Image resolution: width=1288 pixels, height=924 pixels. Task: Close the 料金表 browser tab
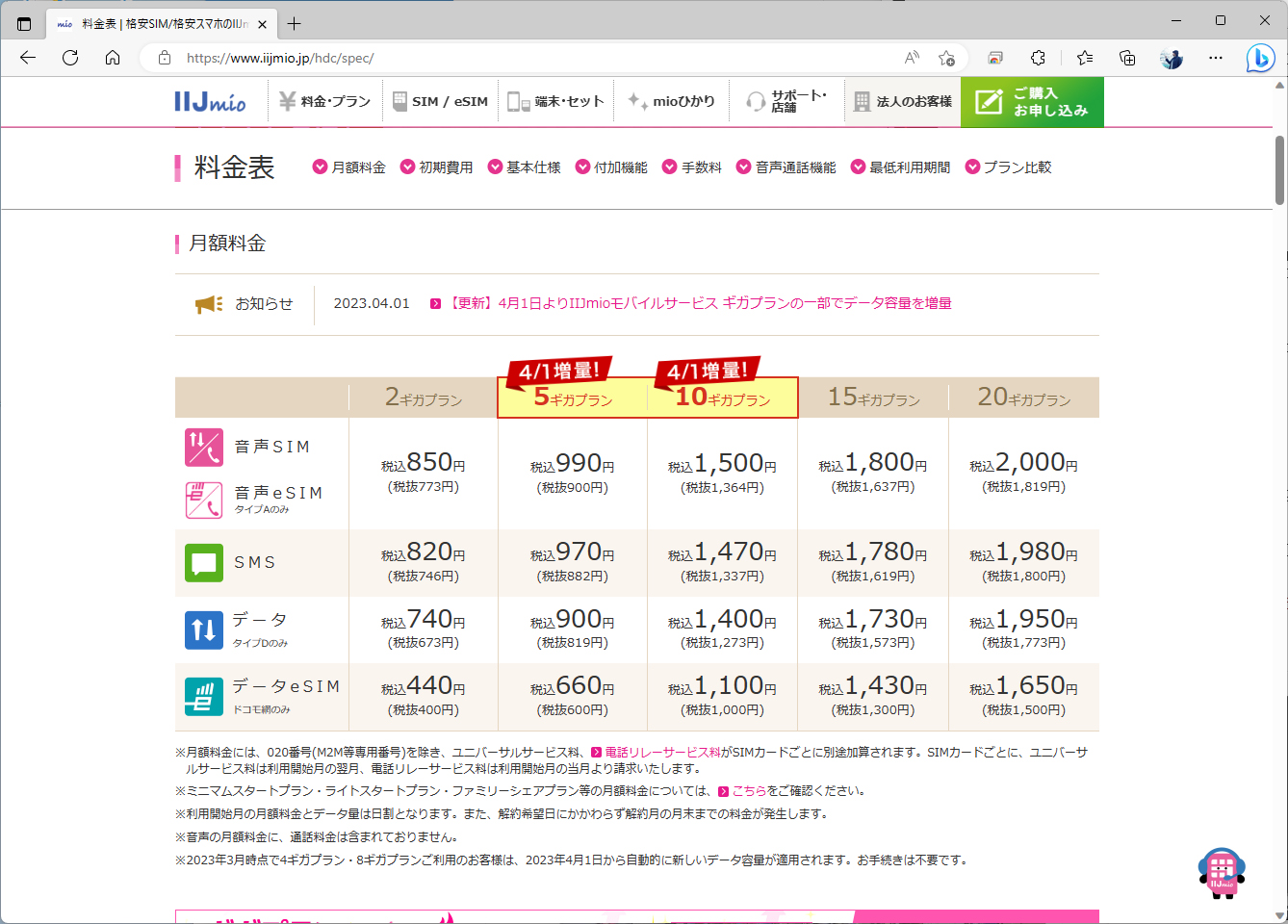coord(263,24)
